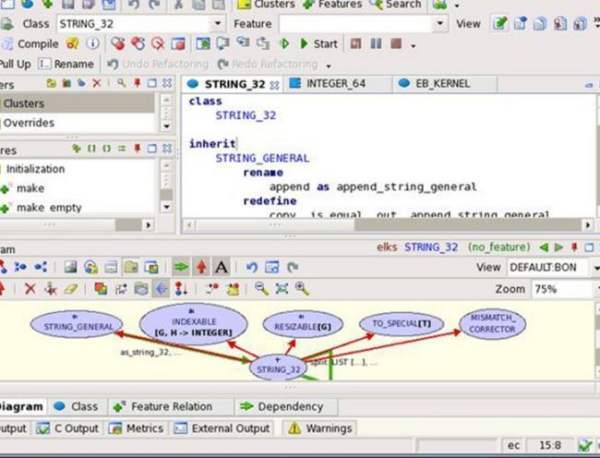Select the first editable text View icon
This screenshot has height=458, width=600.
[x=499, y=24]
